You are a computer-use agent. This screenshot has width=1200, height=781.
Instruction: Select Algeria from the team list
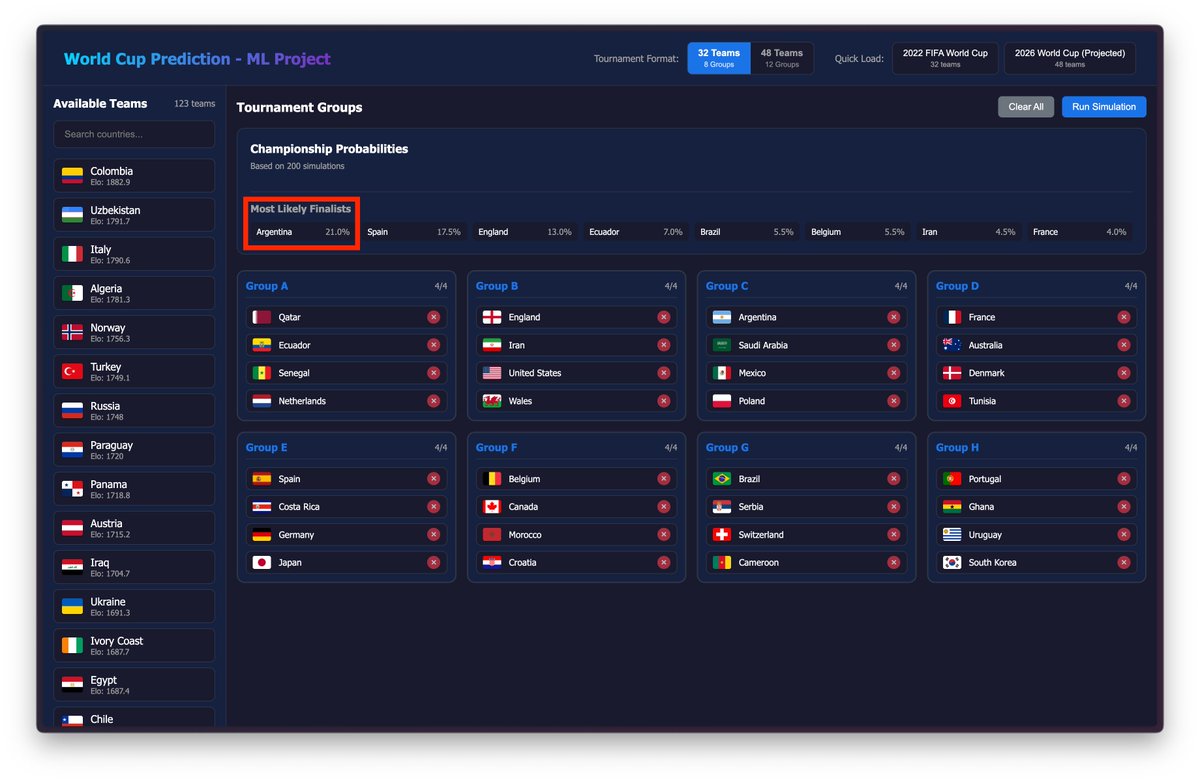(x=134, y=293)
